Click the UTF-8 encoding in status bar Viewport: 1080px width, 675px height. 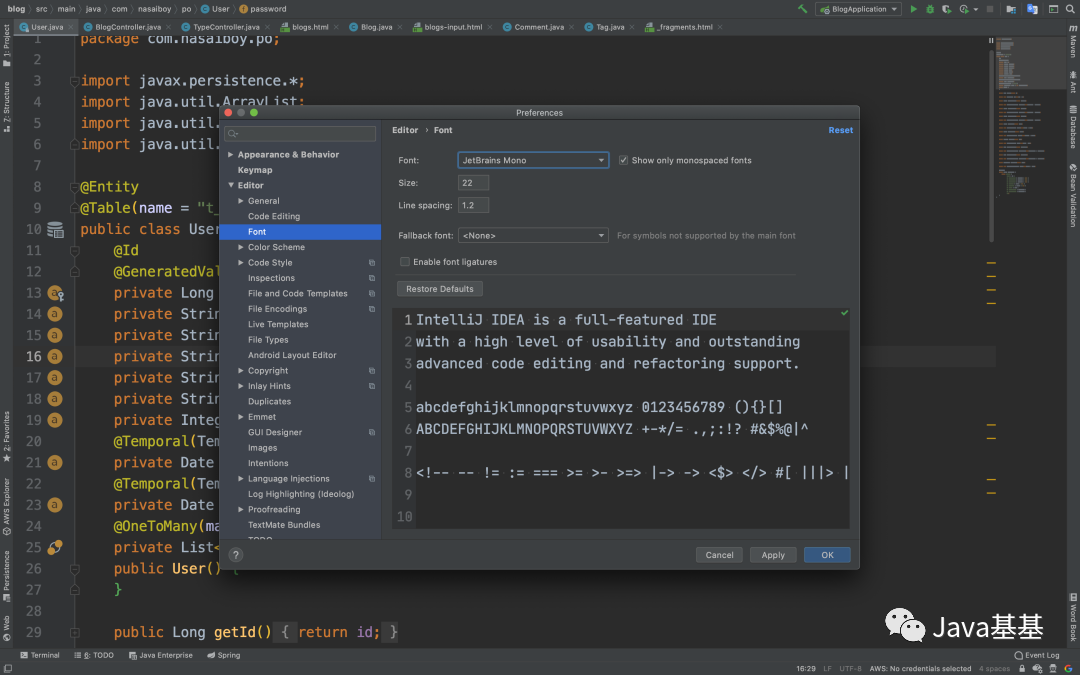coord(850,669)
